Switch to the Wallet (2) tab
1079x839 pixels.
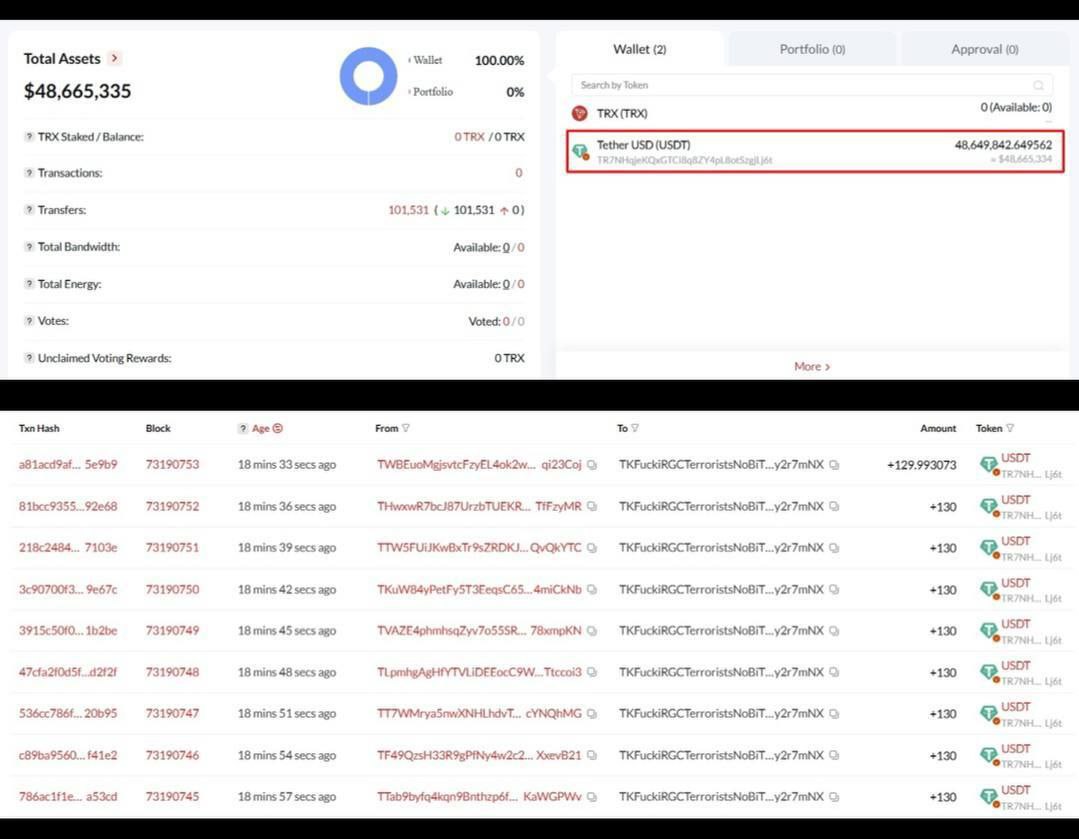point(639,49)
